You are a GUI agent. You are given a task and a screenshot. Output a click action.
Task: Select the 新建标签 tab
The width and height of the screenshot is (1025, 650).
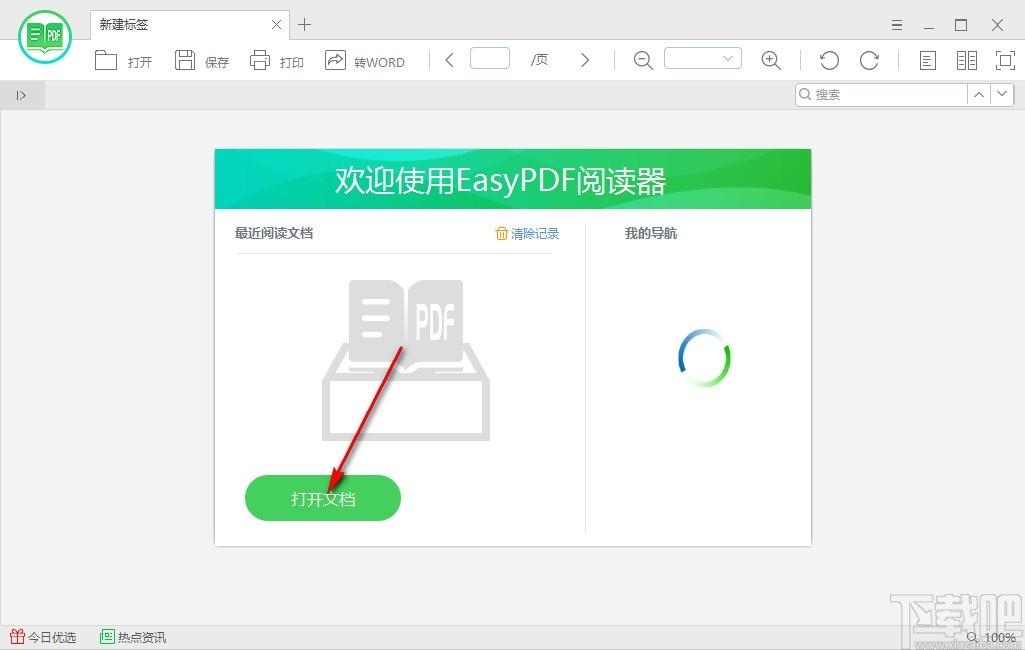pyautogui.click(x=190, y=25)
